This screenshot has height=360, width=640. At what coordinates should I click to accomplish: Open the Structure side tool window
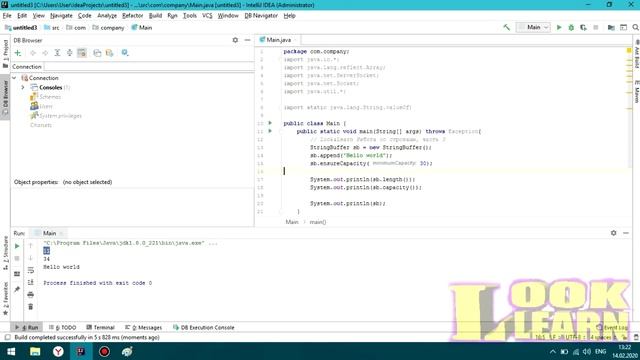click(5, 253)
